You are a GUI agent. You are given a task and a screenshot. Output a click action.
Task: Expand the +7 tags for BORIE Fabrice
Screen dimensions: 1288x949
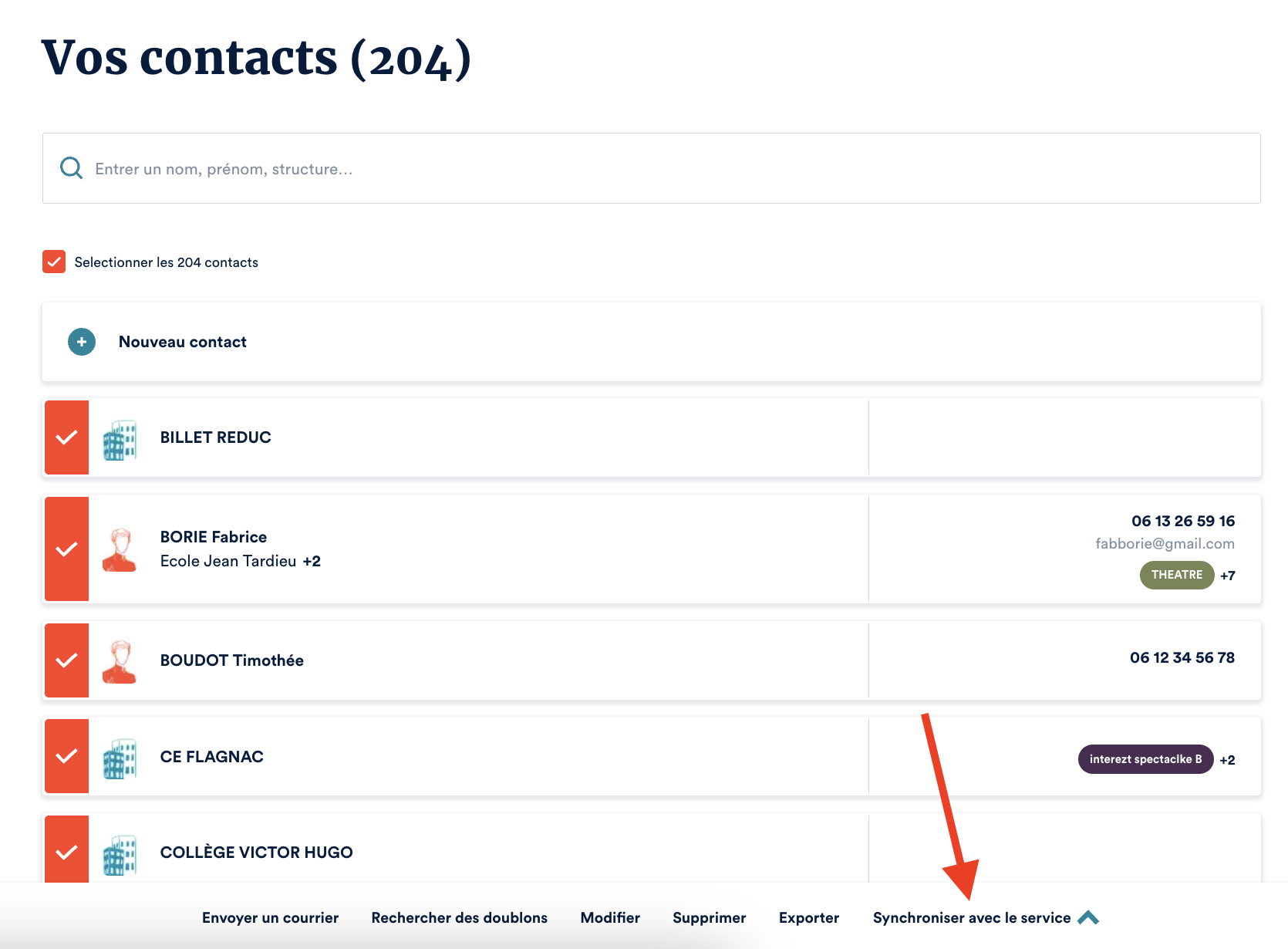(x=1228, y=576)
